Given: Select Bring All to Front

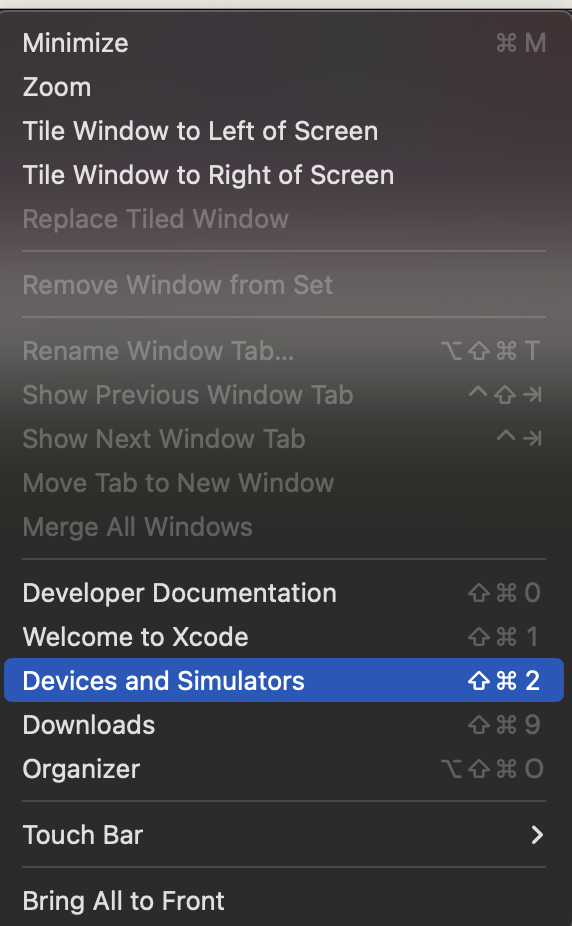Looking at the screenshot, I should coord(284,901).
